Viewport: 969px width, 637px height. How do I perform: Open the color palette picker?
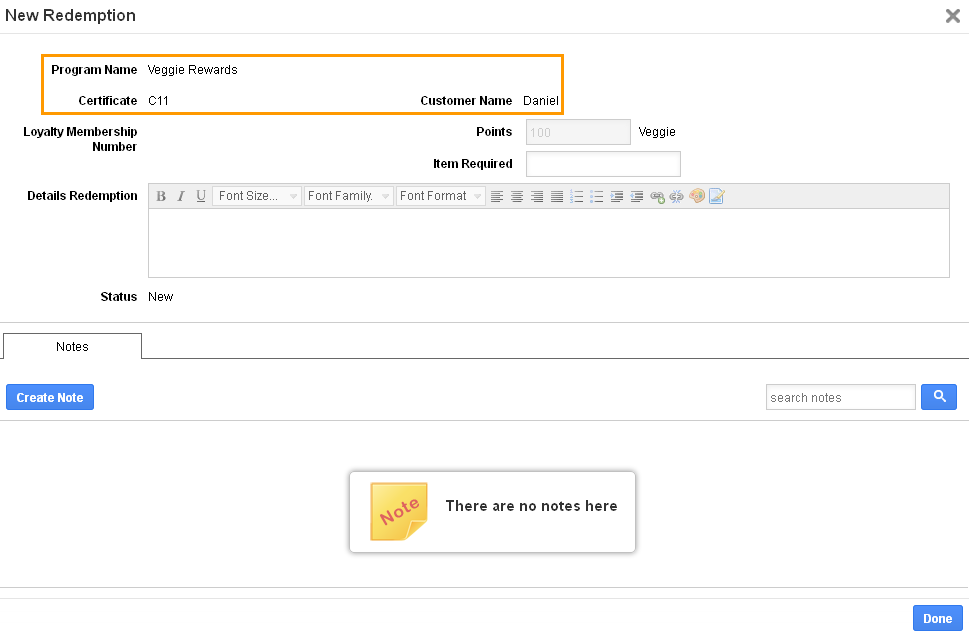696,196
